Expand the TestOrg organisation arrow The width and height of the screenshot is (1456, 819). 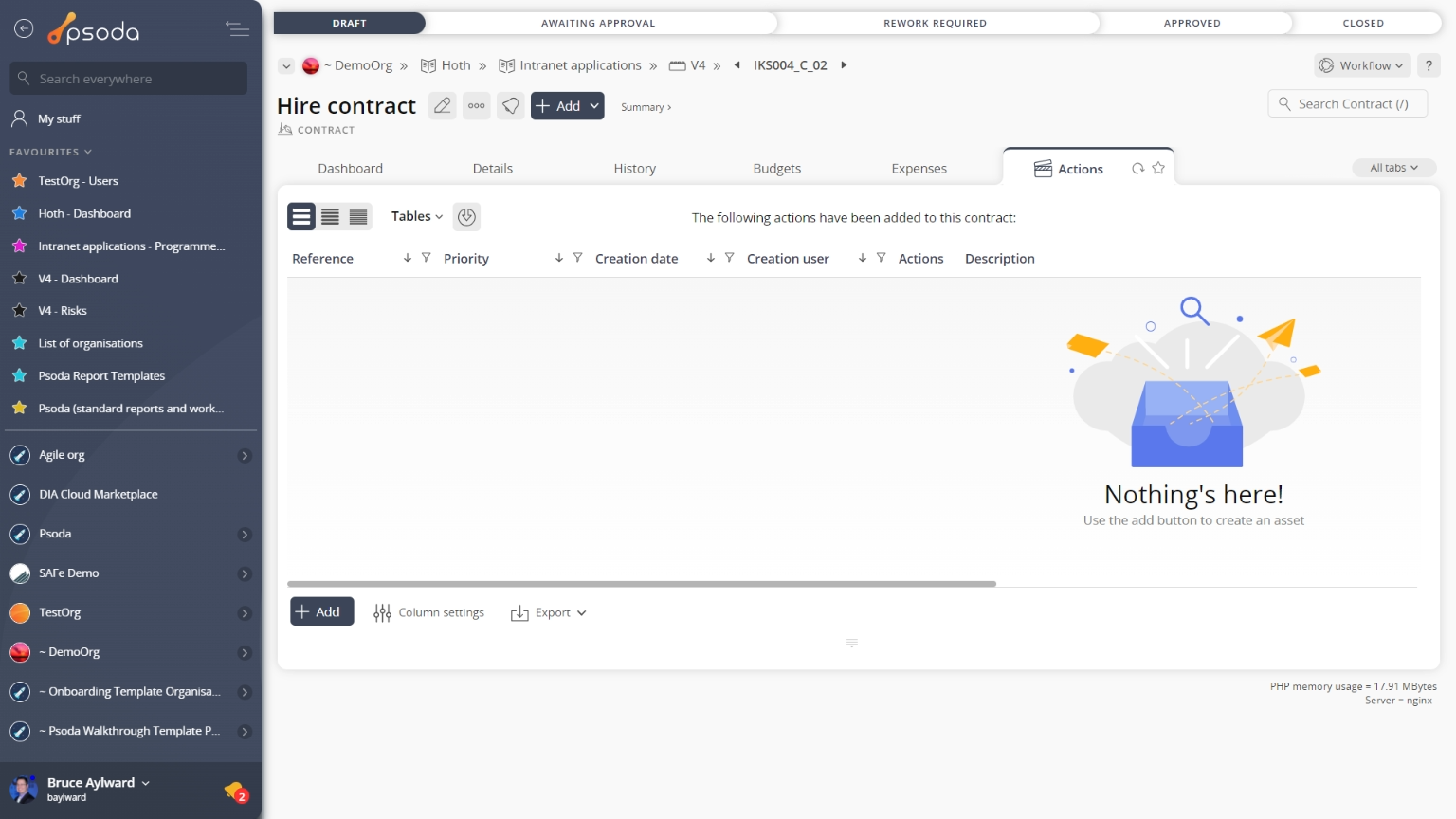(x=245, y=613)
